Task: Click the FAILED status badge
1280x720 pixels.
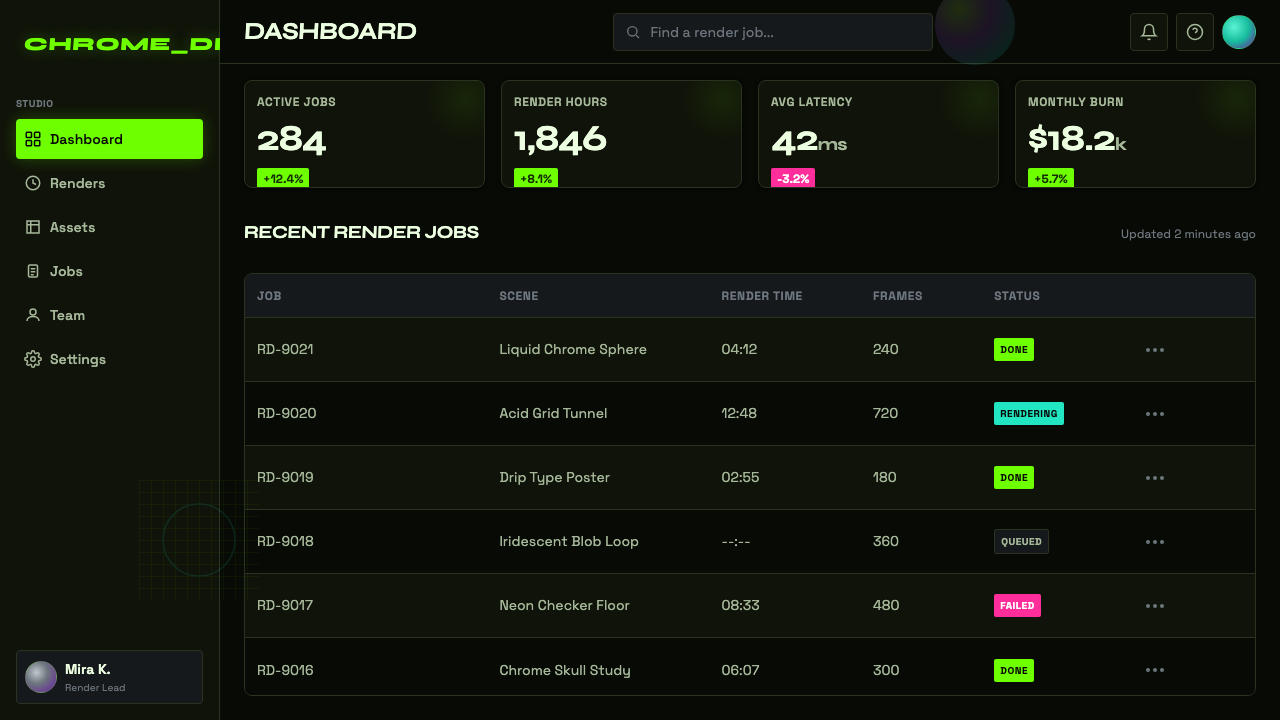Action: (1017, 606)
